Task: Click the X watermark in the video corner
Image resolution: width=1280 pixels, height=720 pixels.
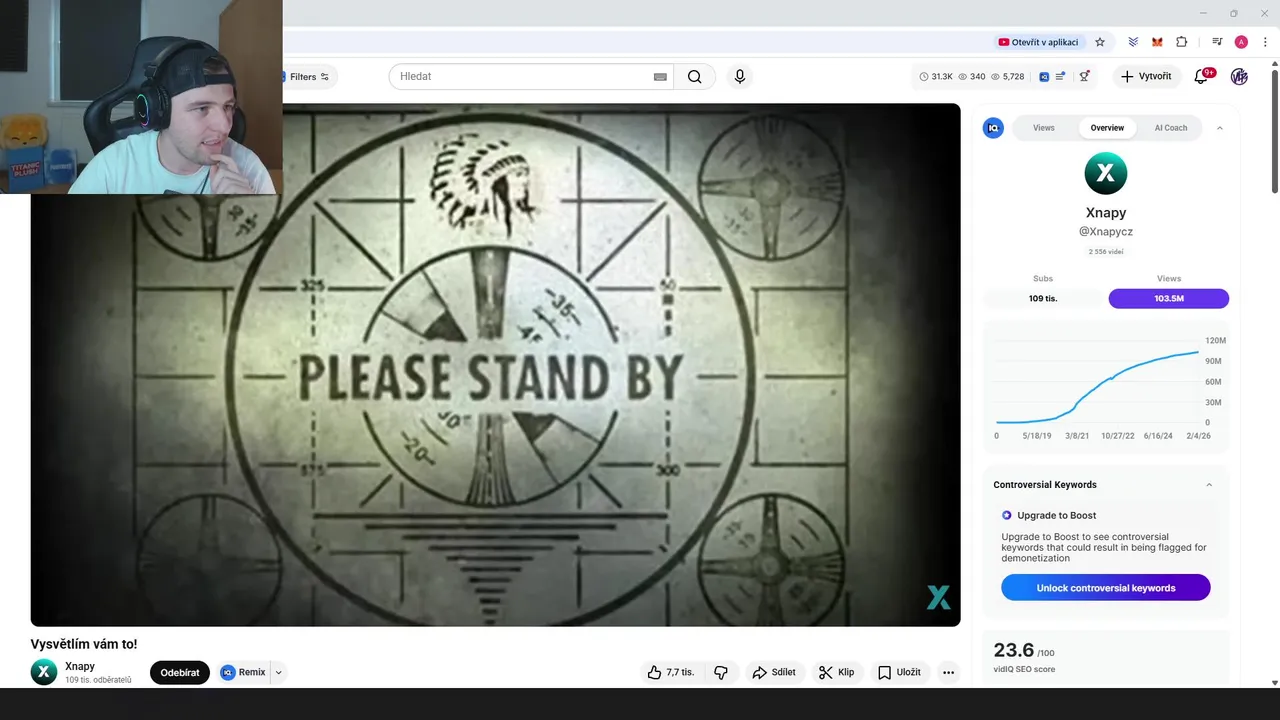Action: click(938, 597)
